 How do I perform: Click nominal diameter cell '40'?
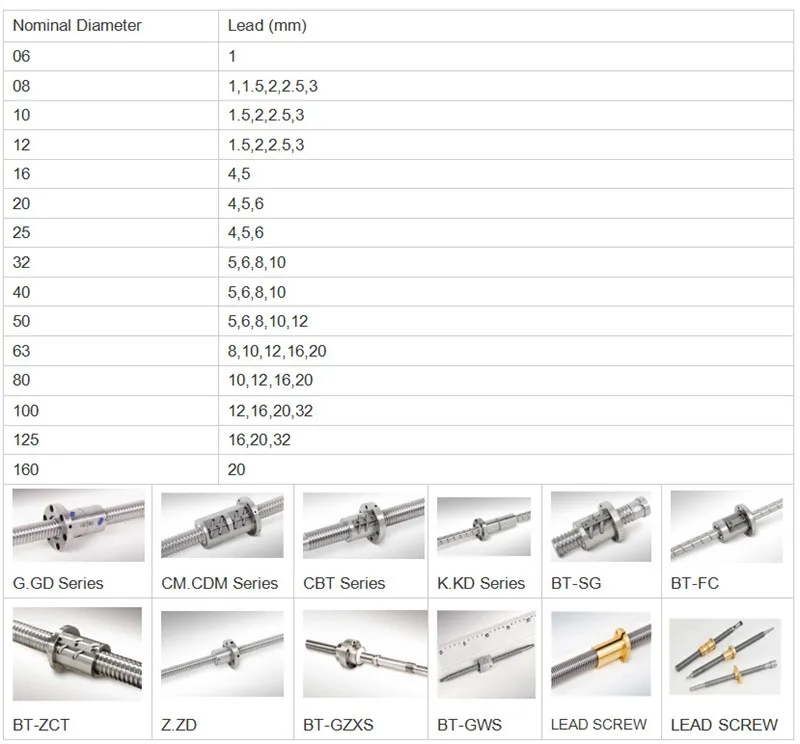pyautogui.click(x=111, y=292)
